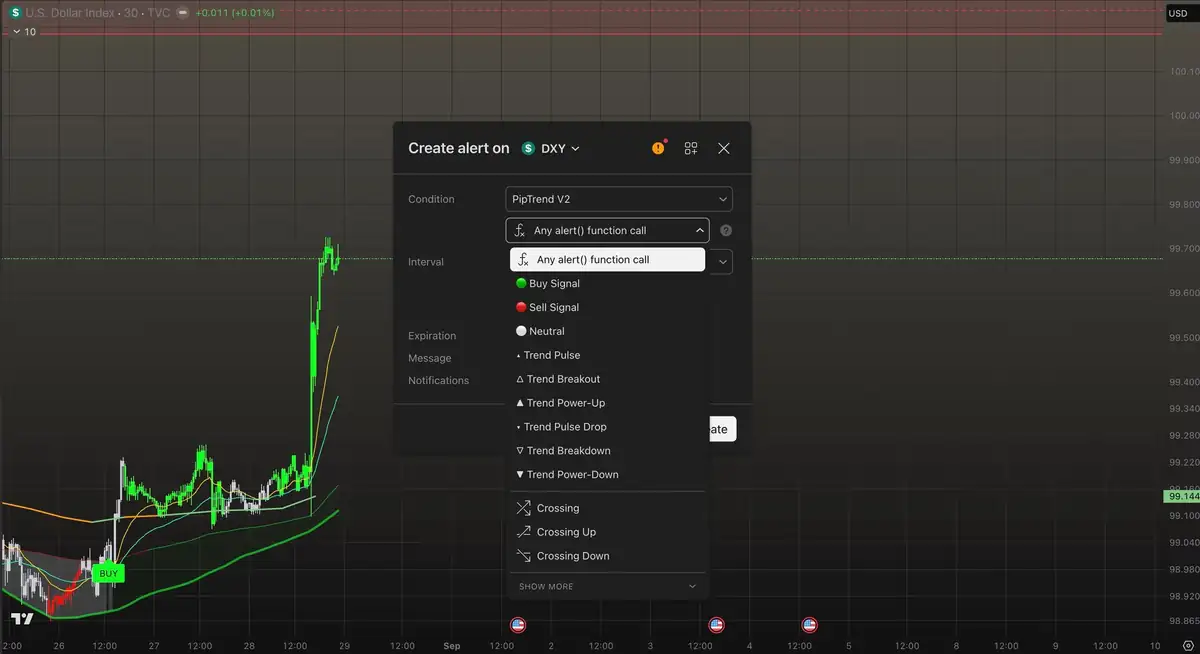Click the Interval label
The width and height of the screenshot is (1200, 654).
pos(426,262)
